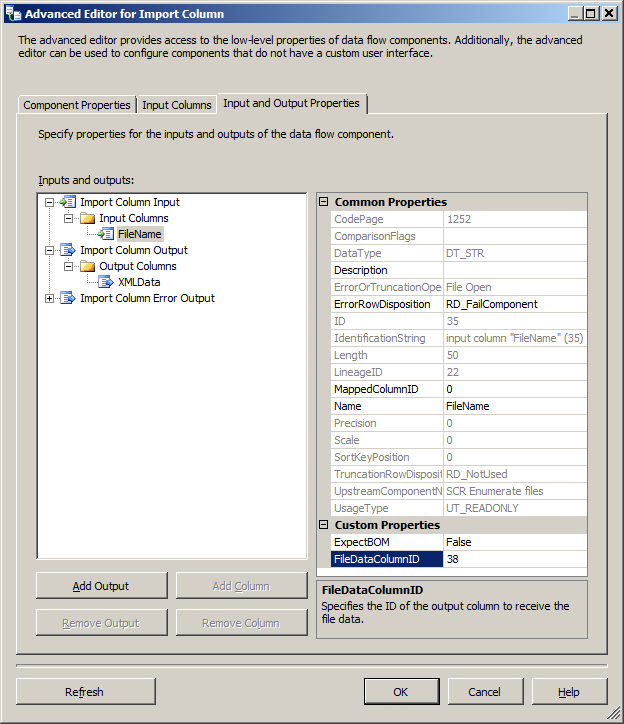Click the SCR Enumerate files value

pyautogui.click(x=515, y=491)
